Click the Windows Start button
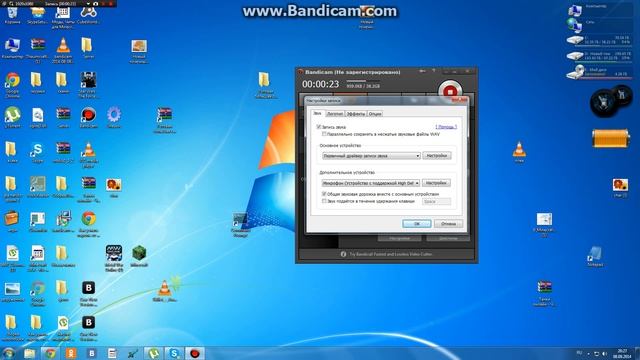Viewport: 640px width, 360px height. [9, 353]
